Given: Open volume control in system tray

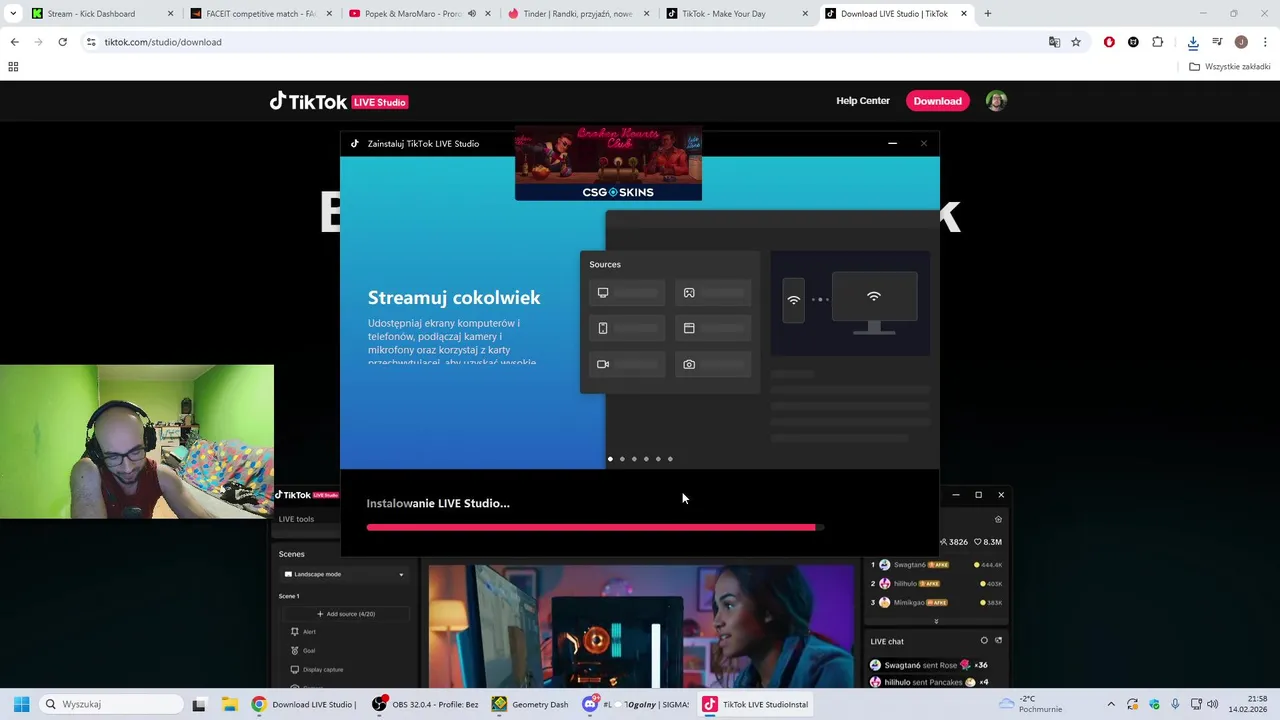Looking at the screenshot, I should [1213, 704].
